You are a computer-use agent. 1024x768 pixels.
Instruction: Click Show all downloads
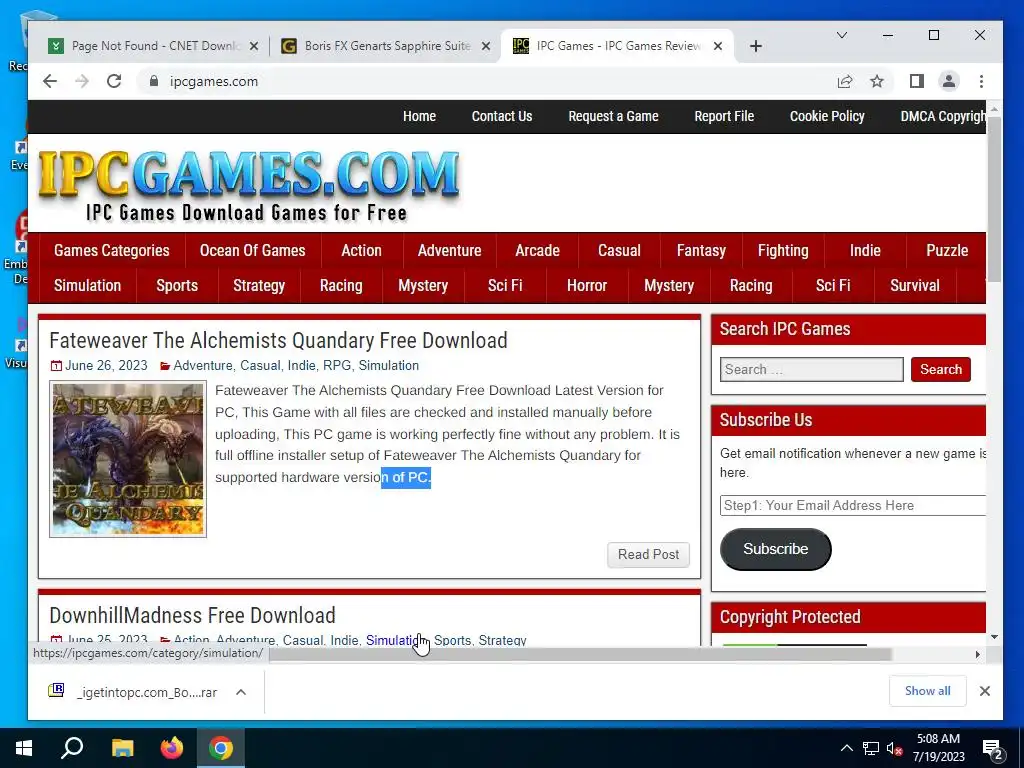coord(927,691)
